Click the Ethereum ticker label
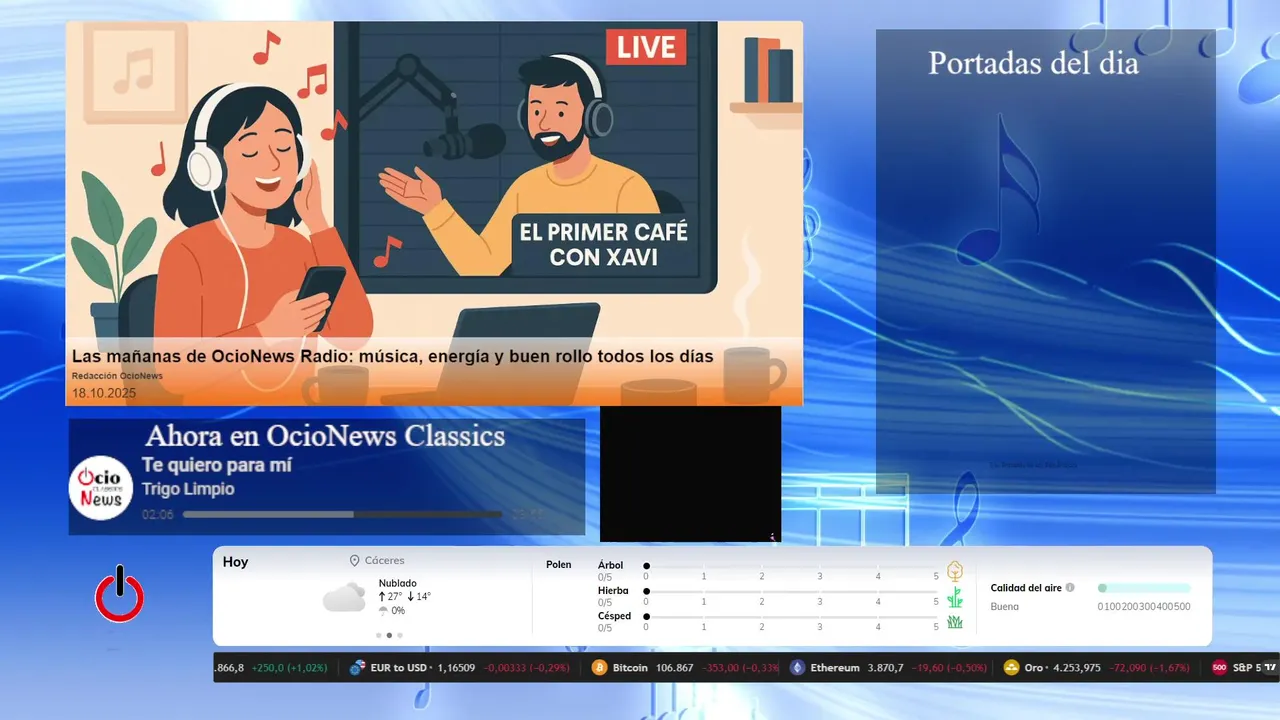The image size is (1280, 720). (x=835, y=668)
